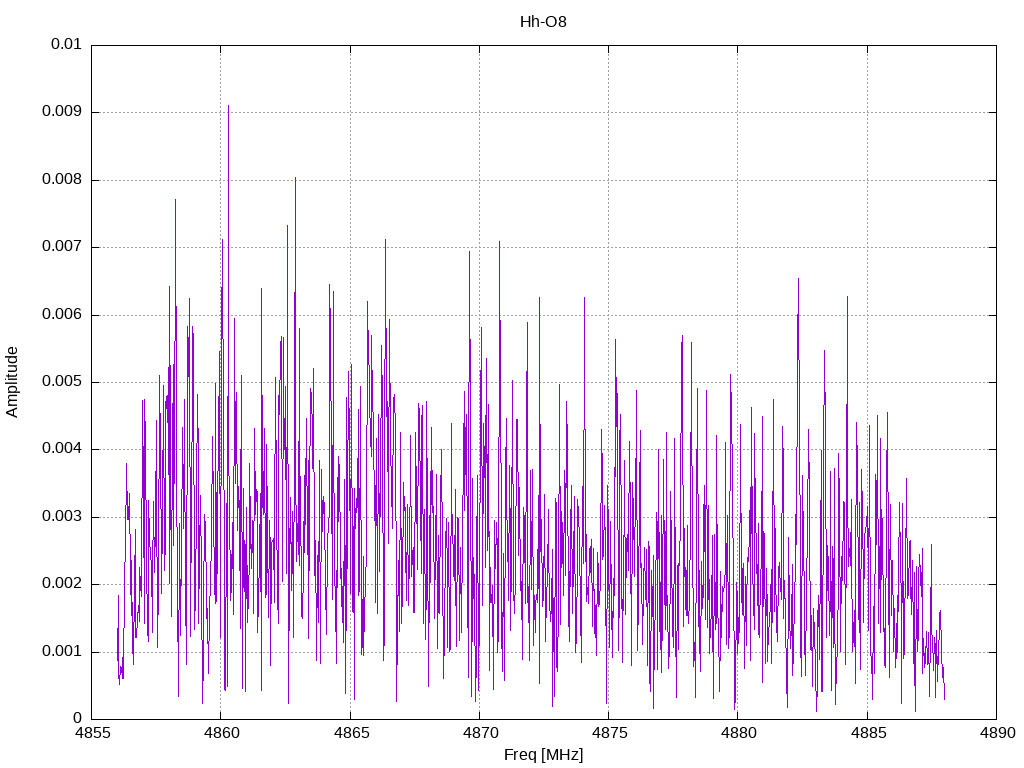Click the x-axis tick label 4885

coord(868,733)
